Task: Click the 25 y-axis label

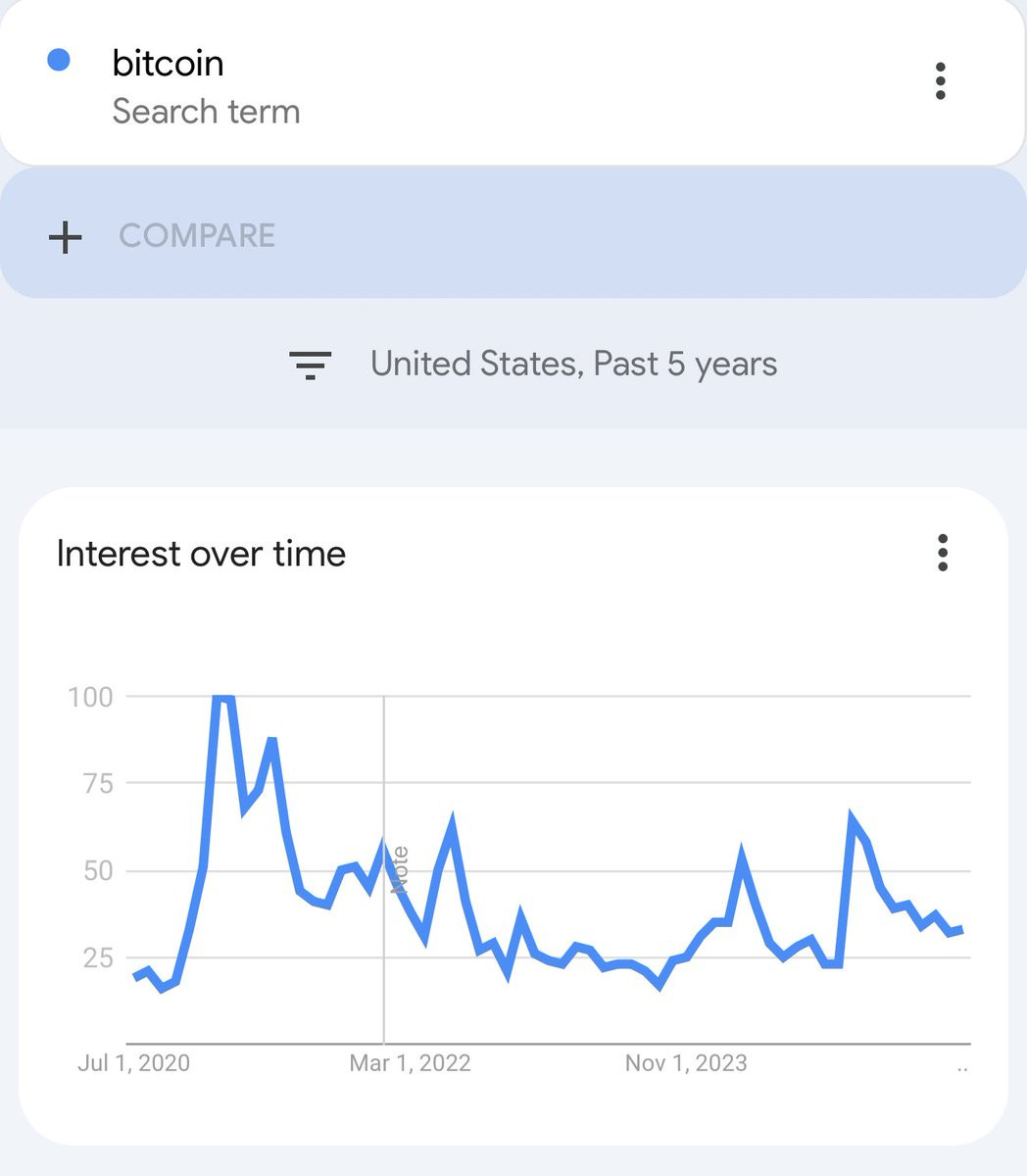Action: 96,957
